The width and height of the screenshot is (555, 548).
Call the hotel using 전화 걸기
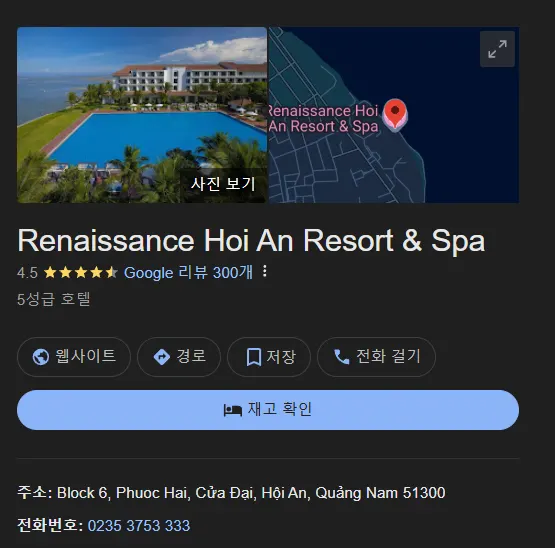pos(376,356)
